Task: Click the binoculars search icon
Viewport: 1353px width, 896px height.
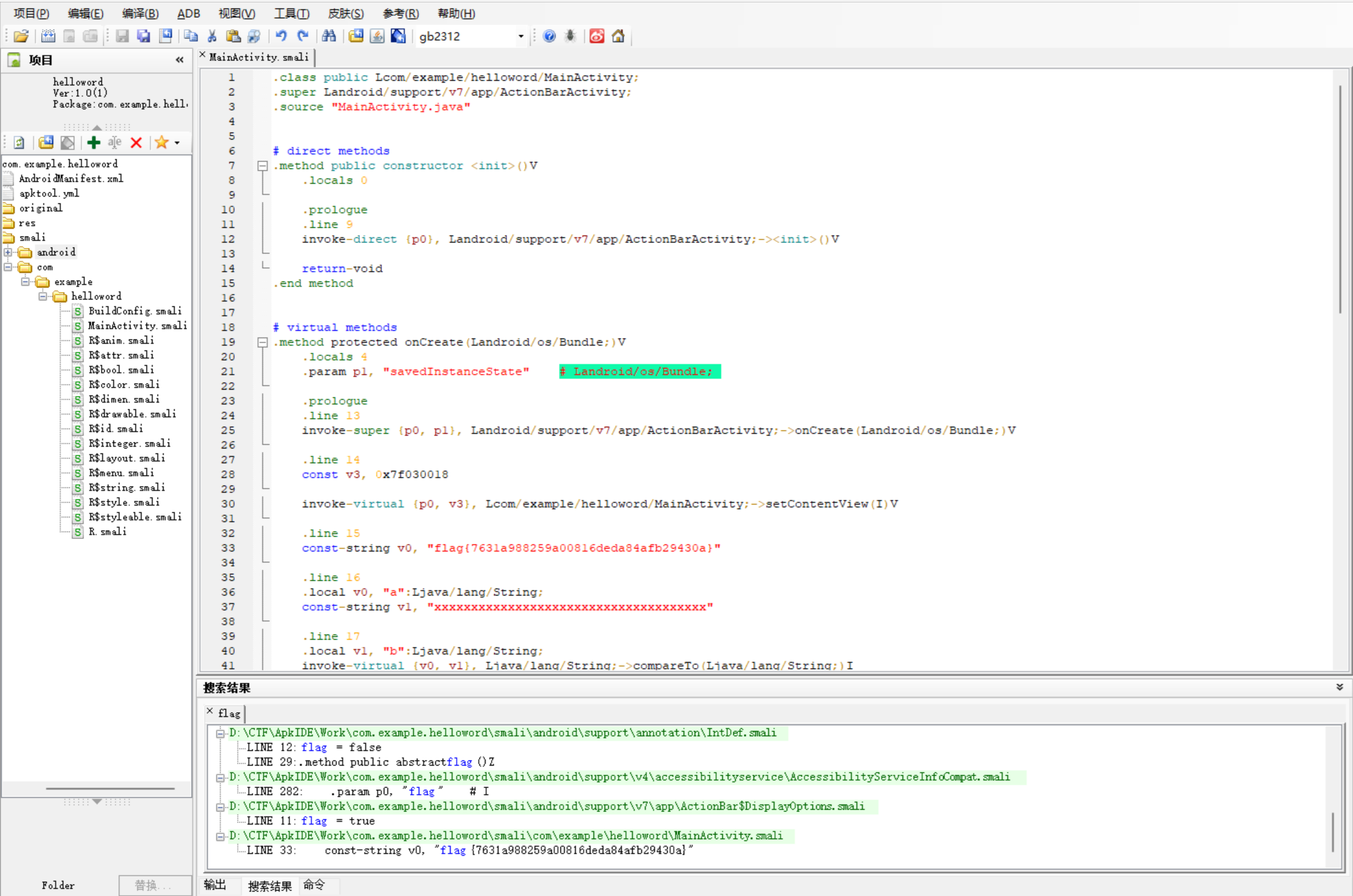Action: click(329, 36)
